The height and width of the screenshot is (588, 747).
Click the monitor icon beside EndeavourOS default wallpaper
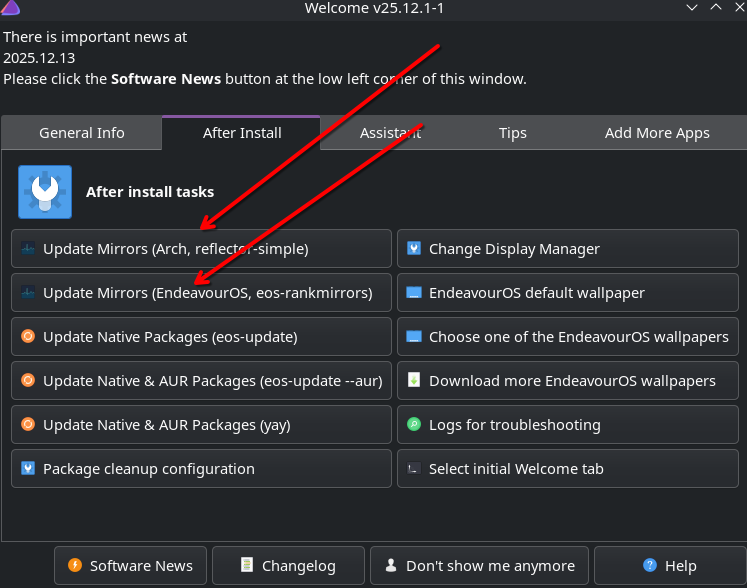(x=414, y=293)
